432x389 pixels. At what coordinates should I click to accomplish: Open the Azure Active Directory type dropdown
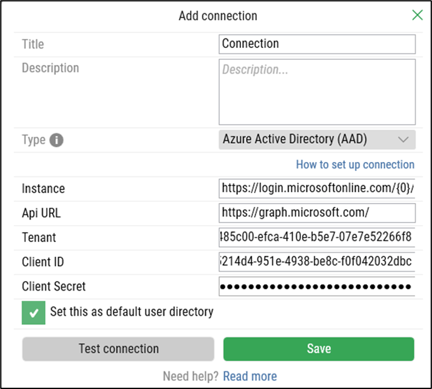(317, 139)
